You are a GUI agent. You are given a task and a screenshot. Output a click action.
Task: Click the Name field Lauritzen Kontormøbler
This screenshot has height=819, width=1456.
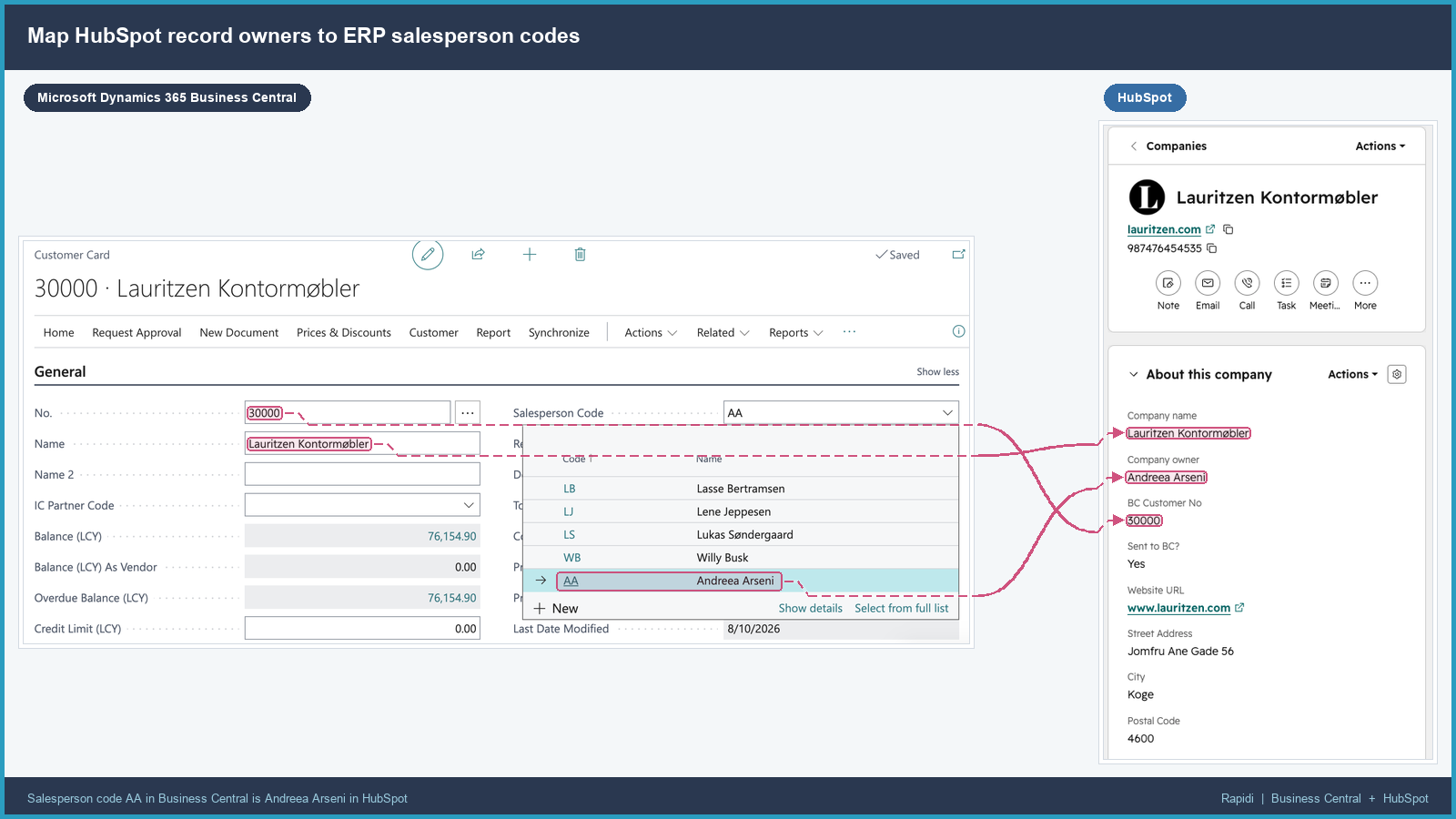click(362, 444)
